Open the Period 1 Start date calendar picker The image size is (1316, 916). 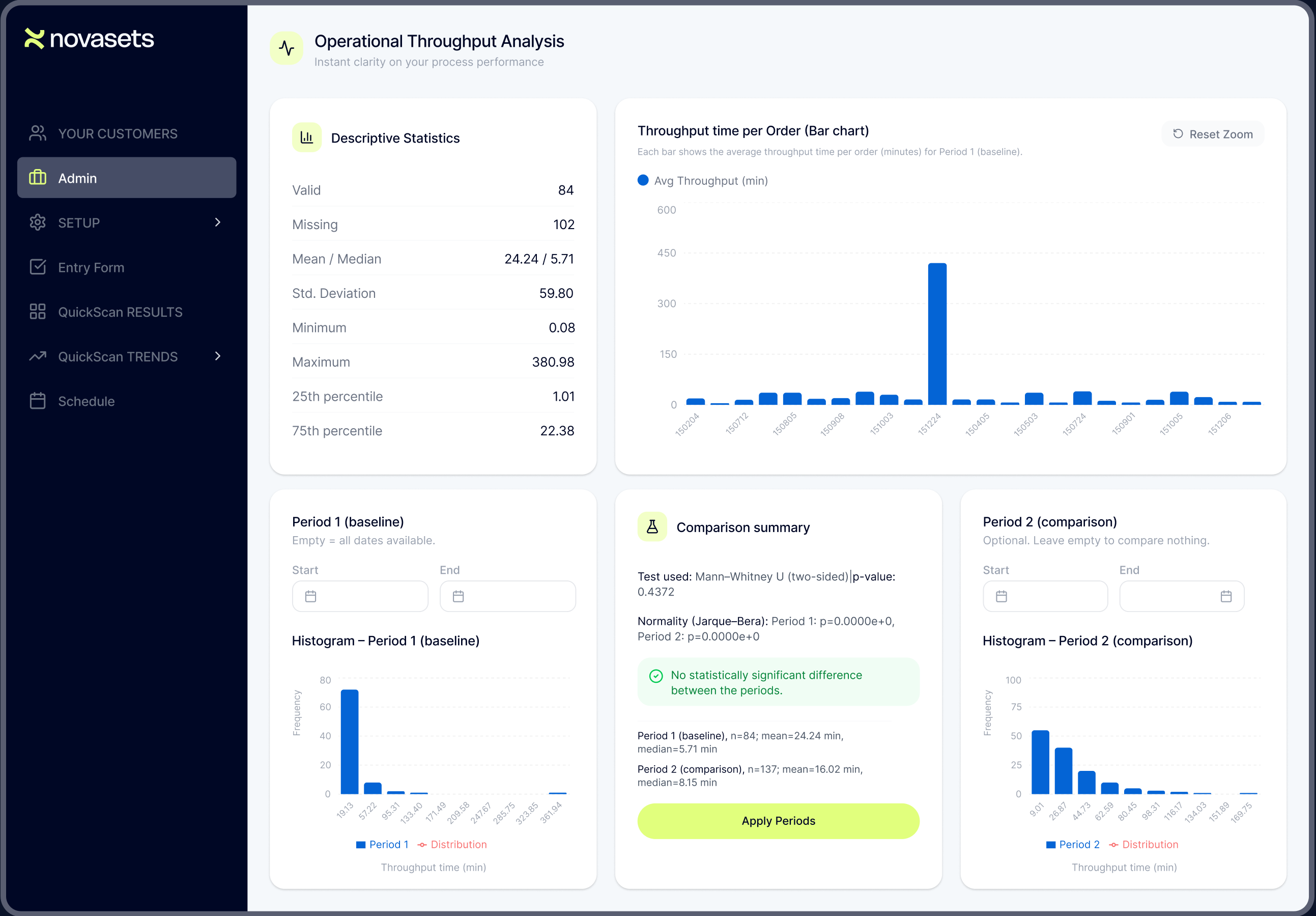pyautogui.click(x=311, y=596)
